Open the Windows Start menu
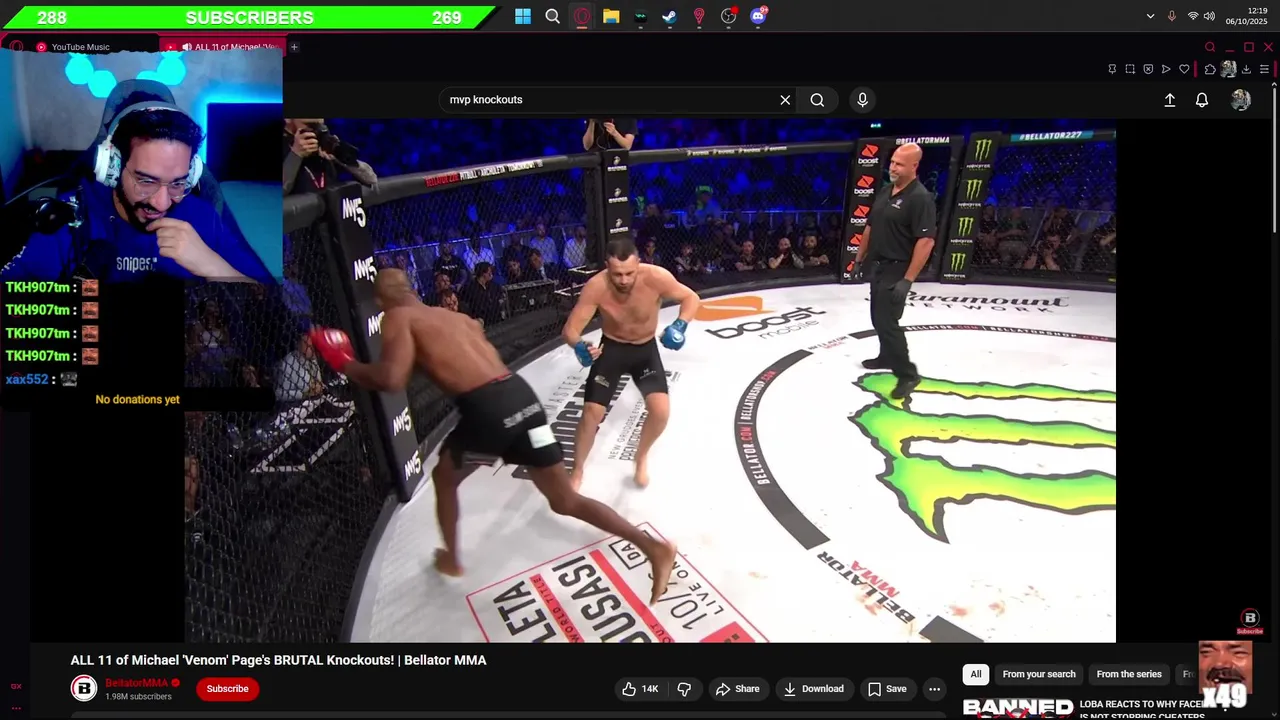The width and height of the screenshot is (1280, 720). [523, 16]
